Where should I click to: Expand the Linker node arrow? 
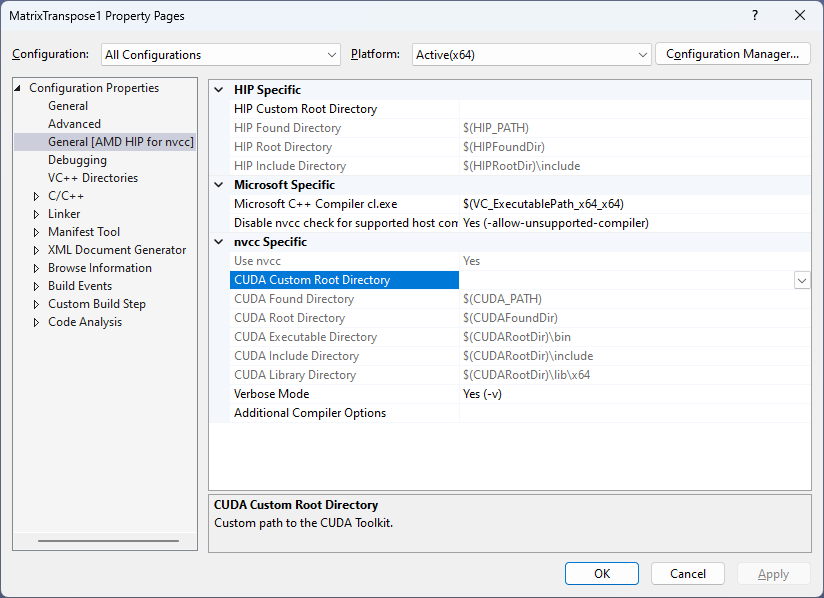(37, 214)
